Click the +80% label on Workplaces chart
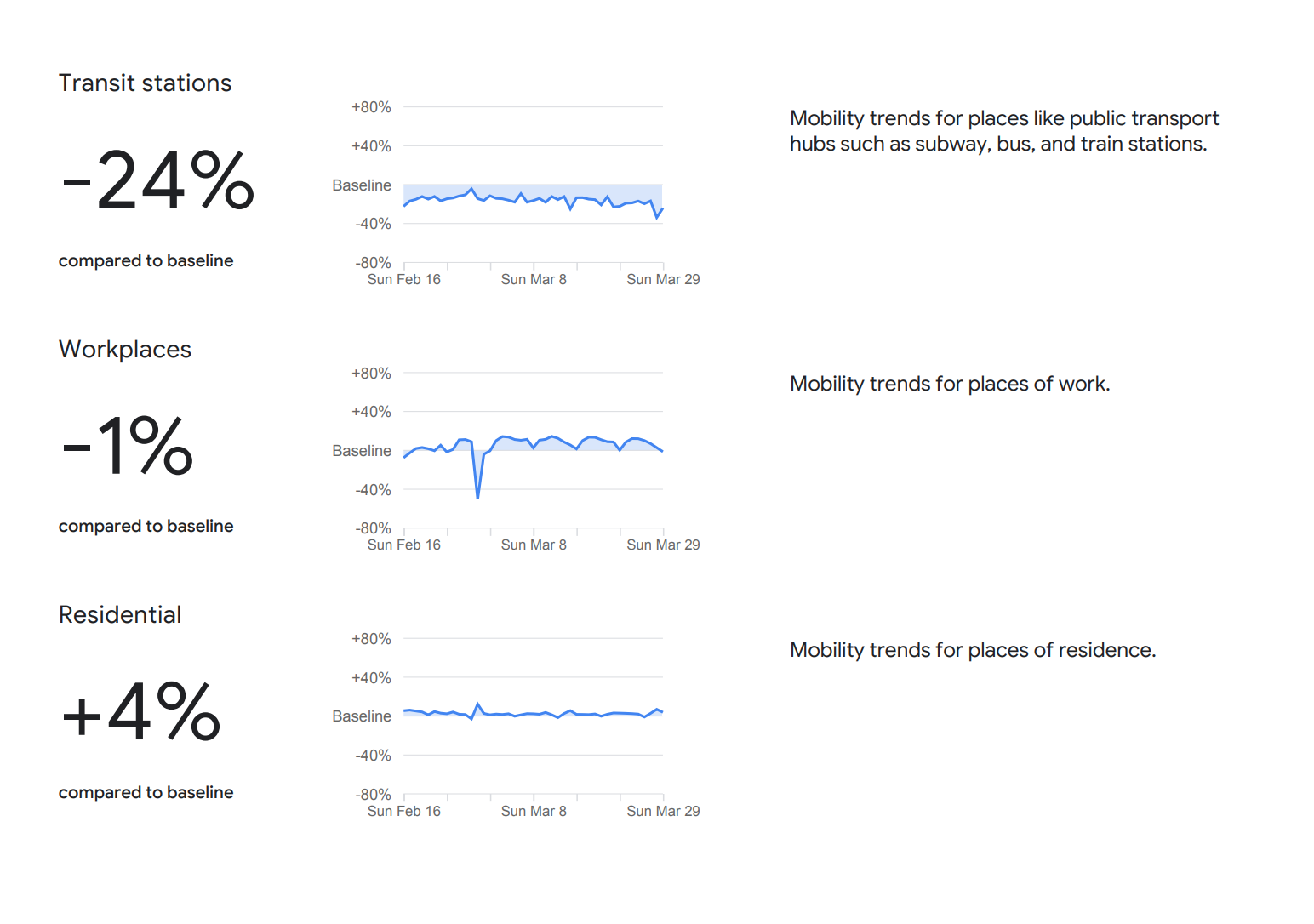The width and height of the screenshot is (1314, 924). [x=371, y=374]
